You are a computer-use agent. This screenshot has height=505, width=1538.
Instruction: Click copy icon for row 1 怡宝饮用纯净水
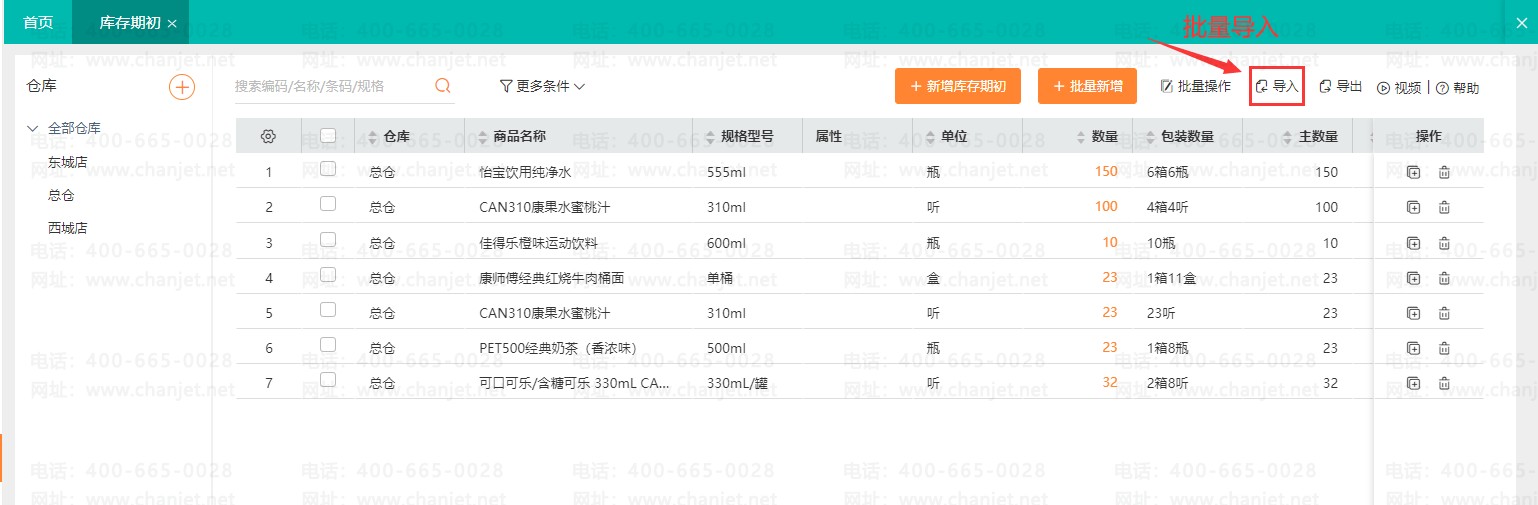tap(1413, 173)
